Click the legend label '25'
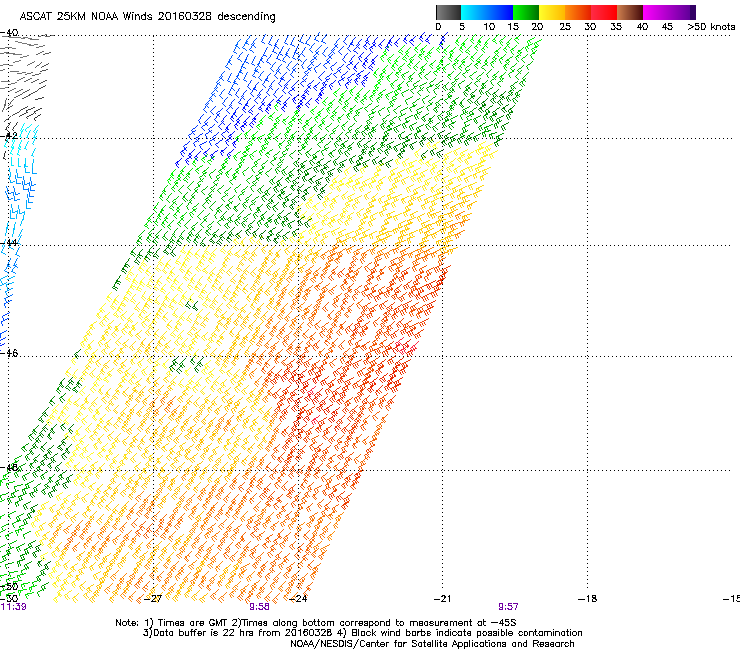 (565, 27)
